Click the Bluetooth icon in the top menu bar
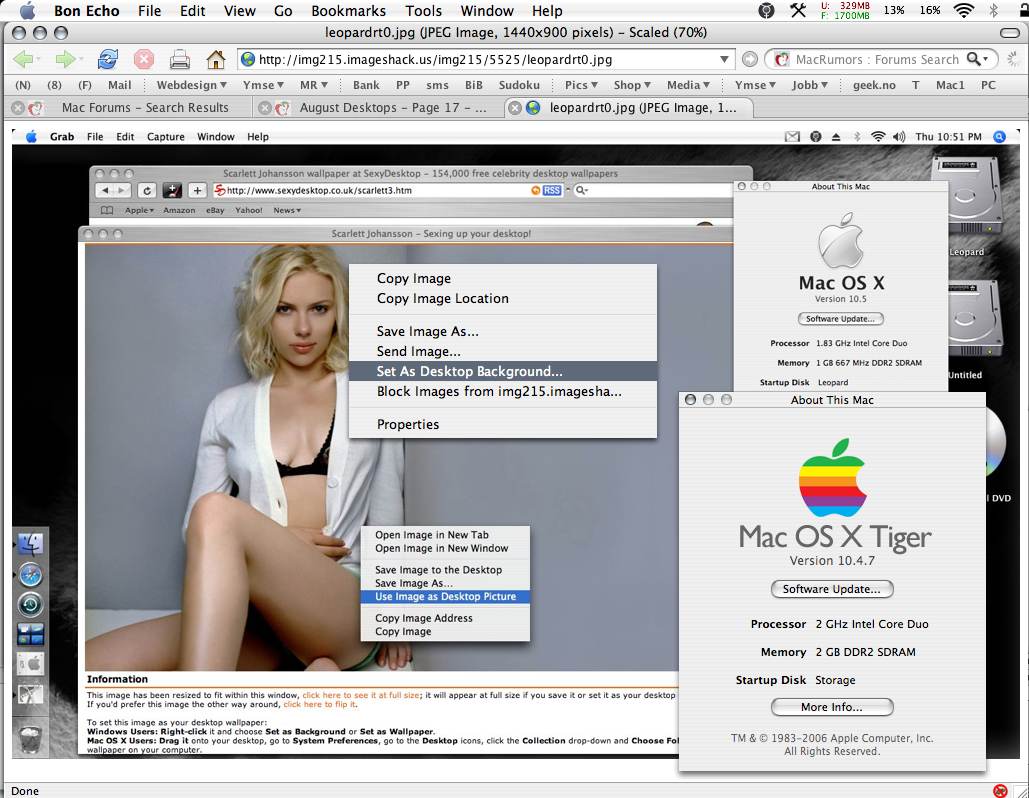Viewport: 1029px width, 798px height. pyautogui.click(x=994, y=10)
